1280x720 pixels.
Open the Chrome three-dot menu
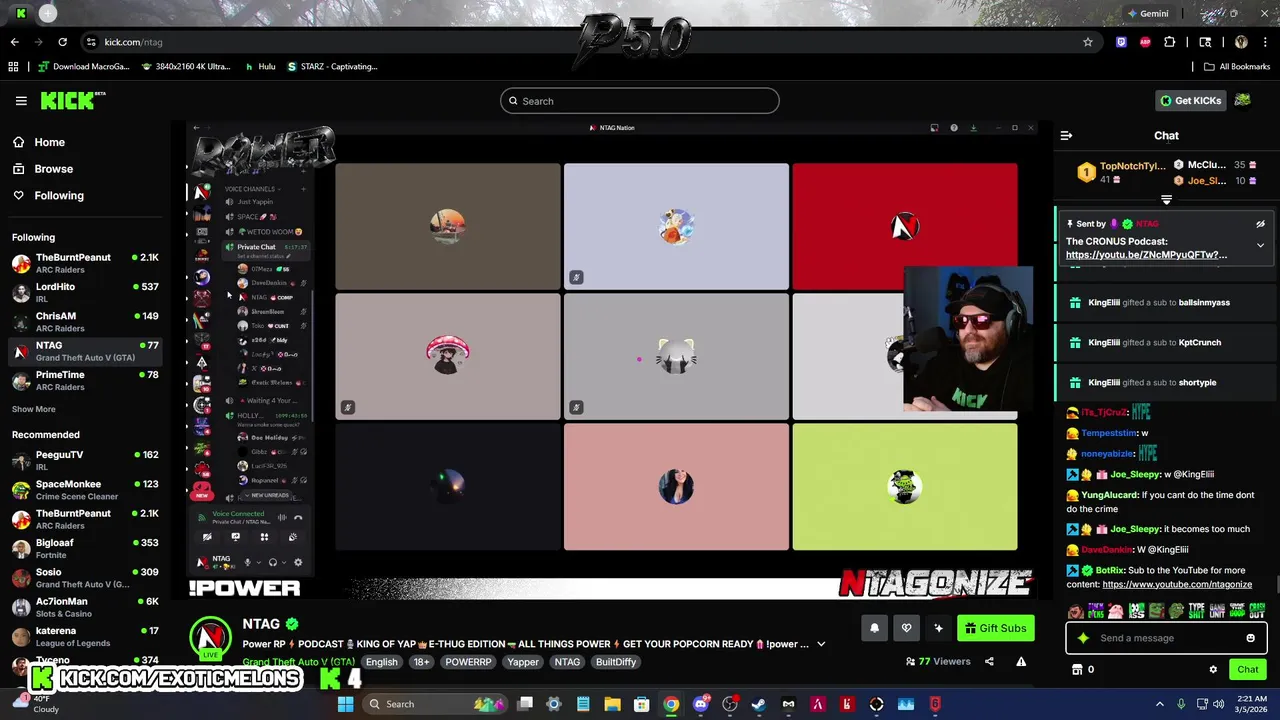1264,42
